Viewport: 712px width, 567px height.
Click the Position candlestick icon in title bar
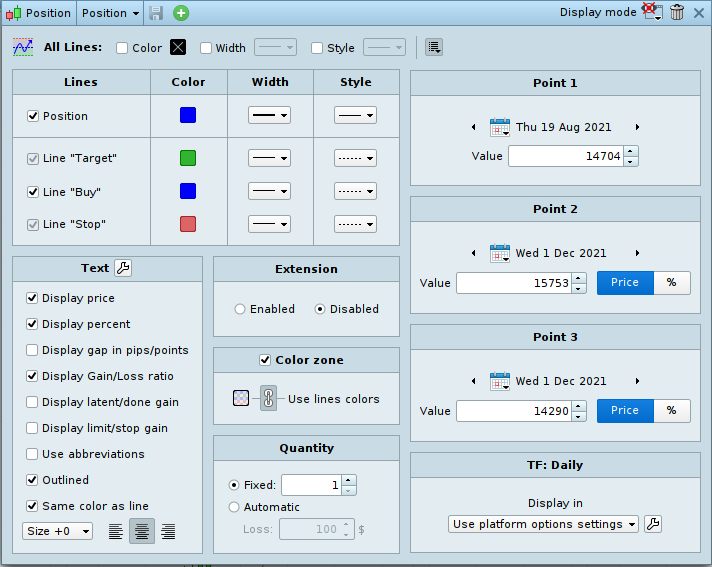[14, 13]
